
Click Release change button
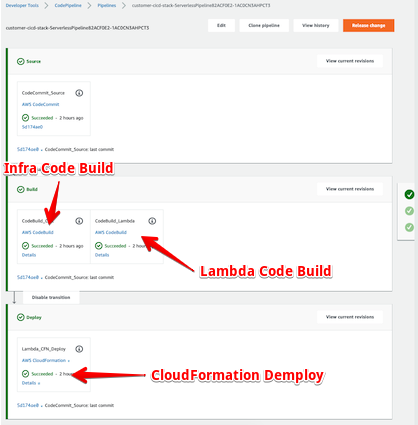(x=368, y=25)
